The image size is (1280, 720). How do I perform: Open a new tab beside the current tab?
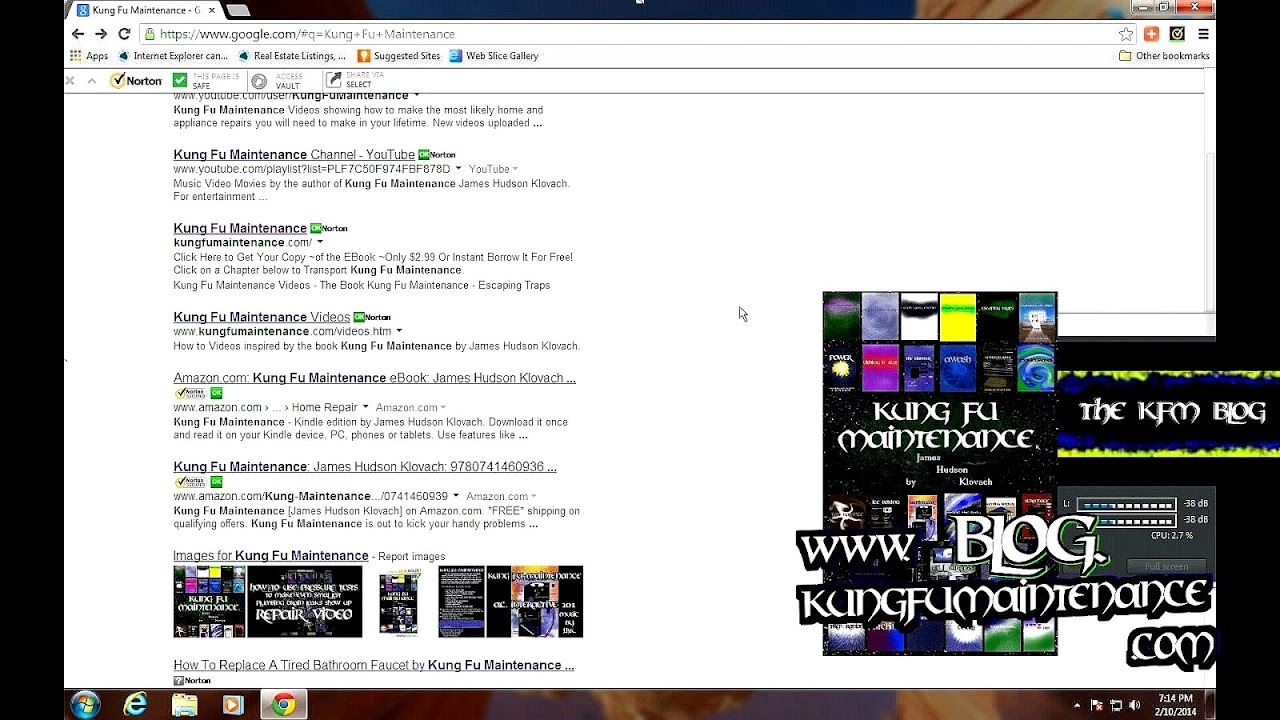(237, 10)
